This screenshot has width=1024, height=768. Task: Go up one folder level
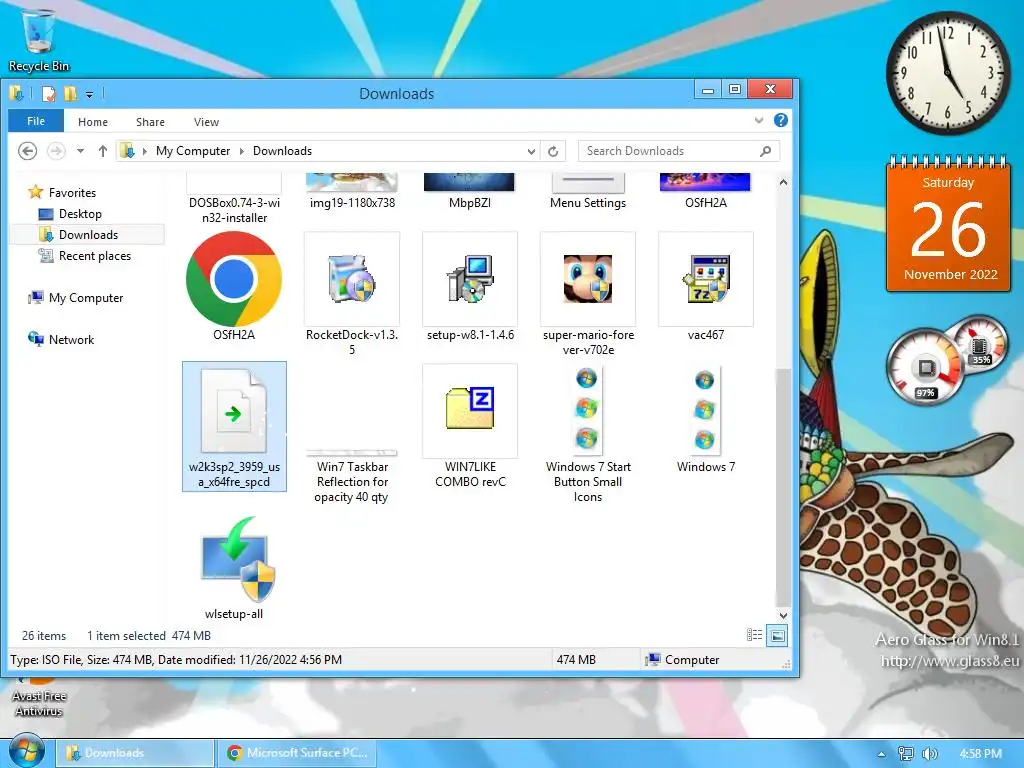(103, 151)
